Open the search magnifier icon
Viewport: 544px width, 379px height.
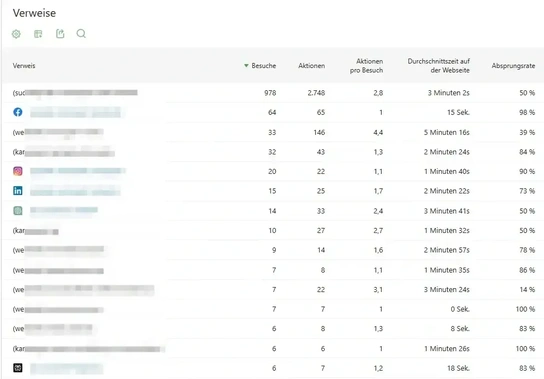[x=81, y=34]
